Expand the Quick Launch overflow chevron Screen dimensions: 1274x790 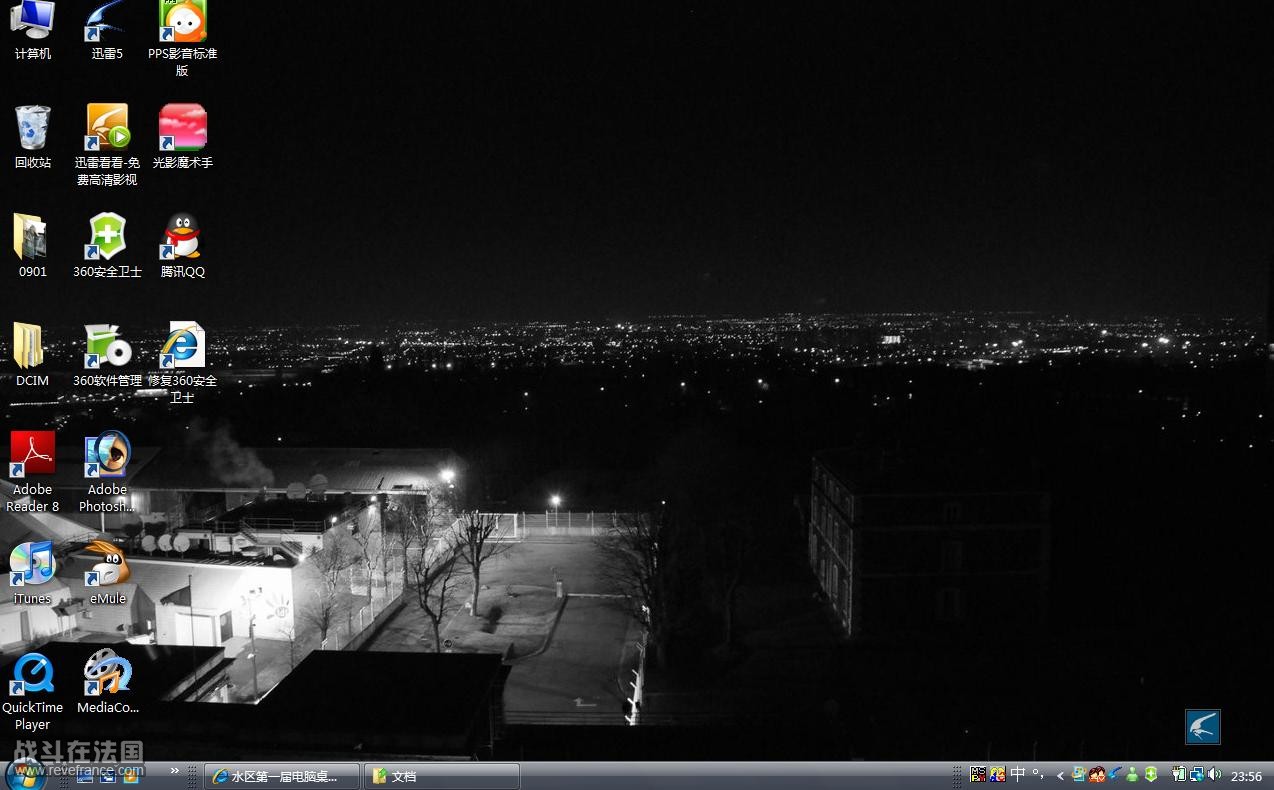tap(175, 770)
